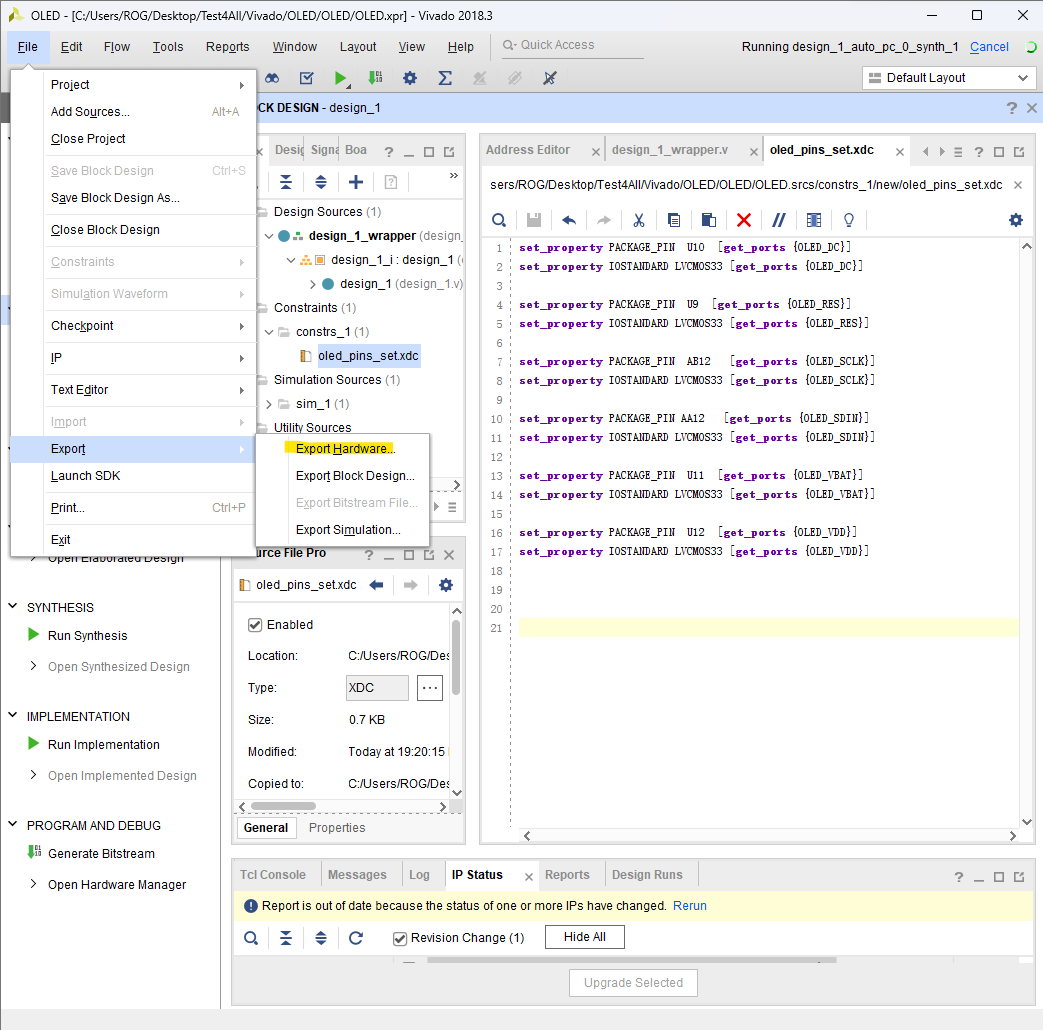Viewport: 1043px width, 1030px height.
Task: Click the Upgrade Selected button
Action: tap(633, 983)
